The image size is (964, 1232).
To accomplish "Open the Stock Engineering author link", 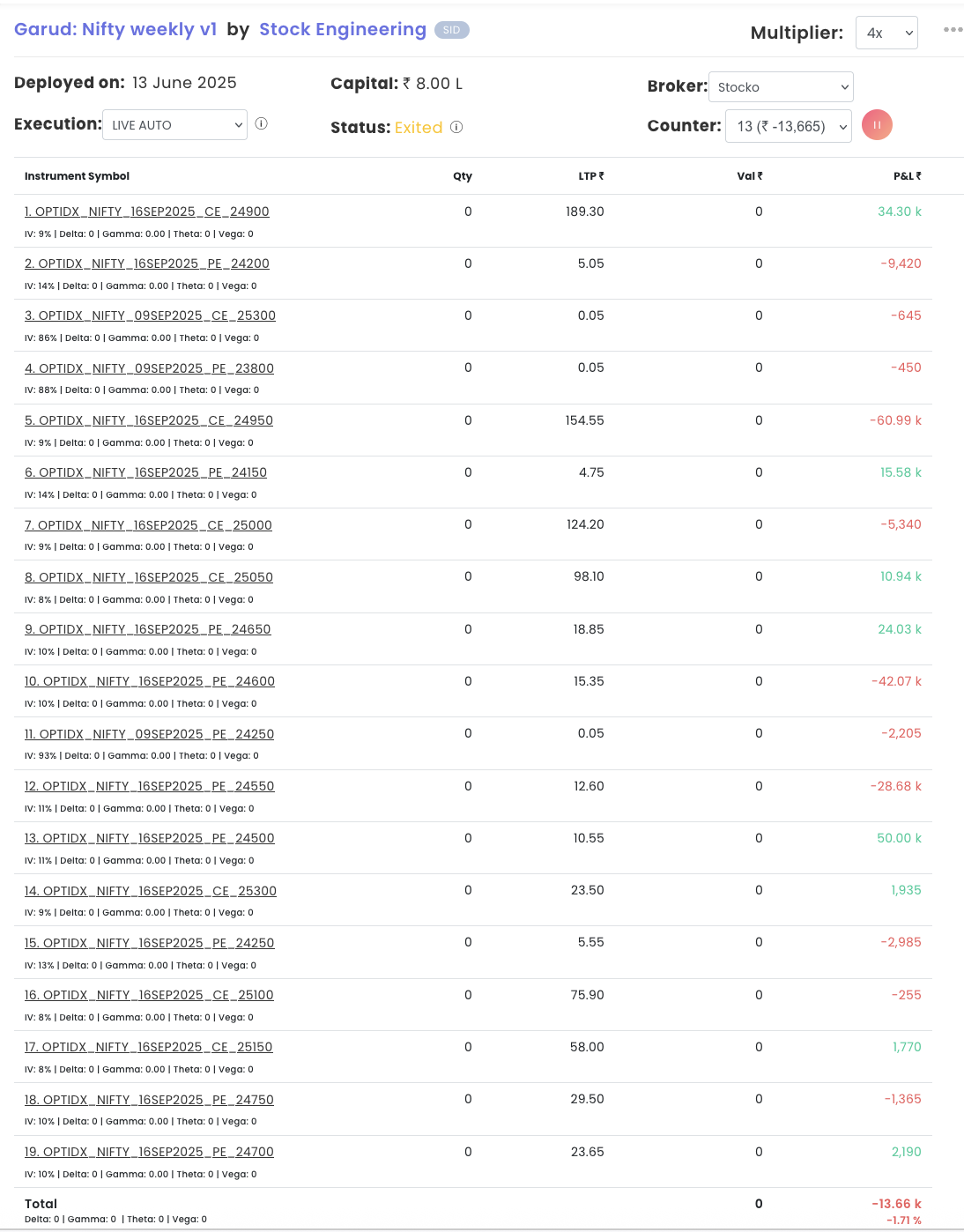I will [x=343, y=29].
